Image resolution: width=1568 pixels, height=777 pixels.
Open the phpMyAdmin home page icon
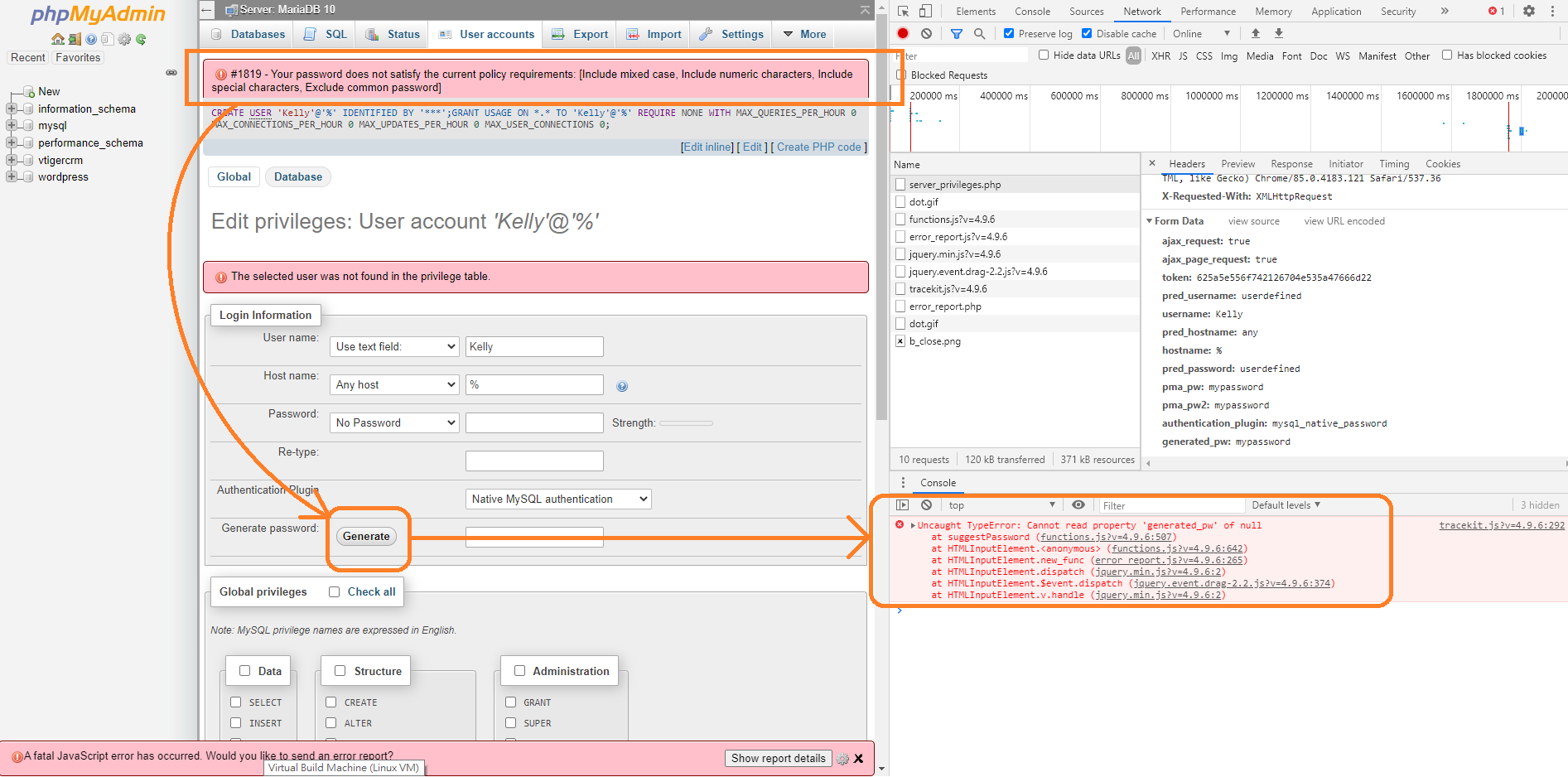point(58,39)
